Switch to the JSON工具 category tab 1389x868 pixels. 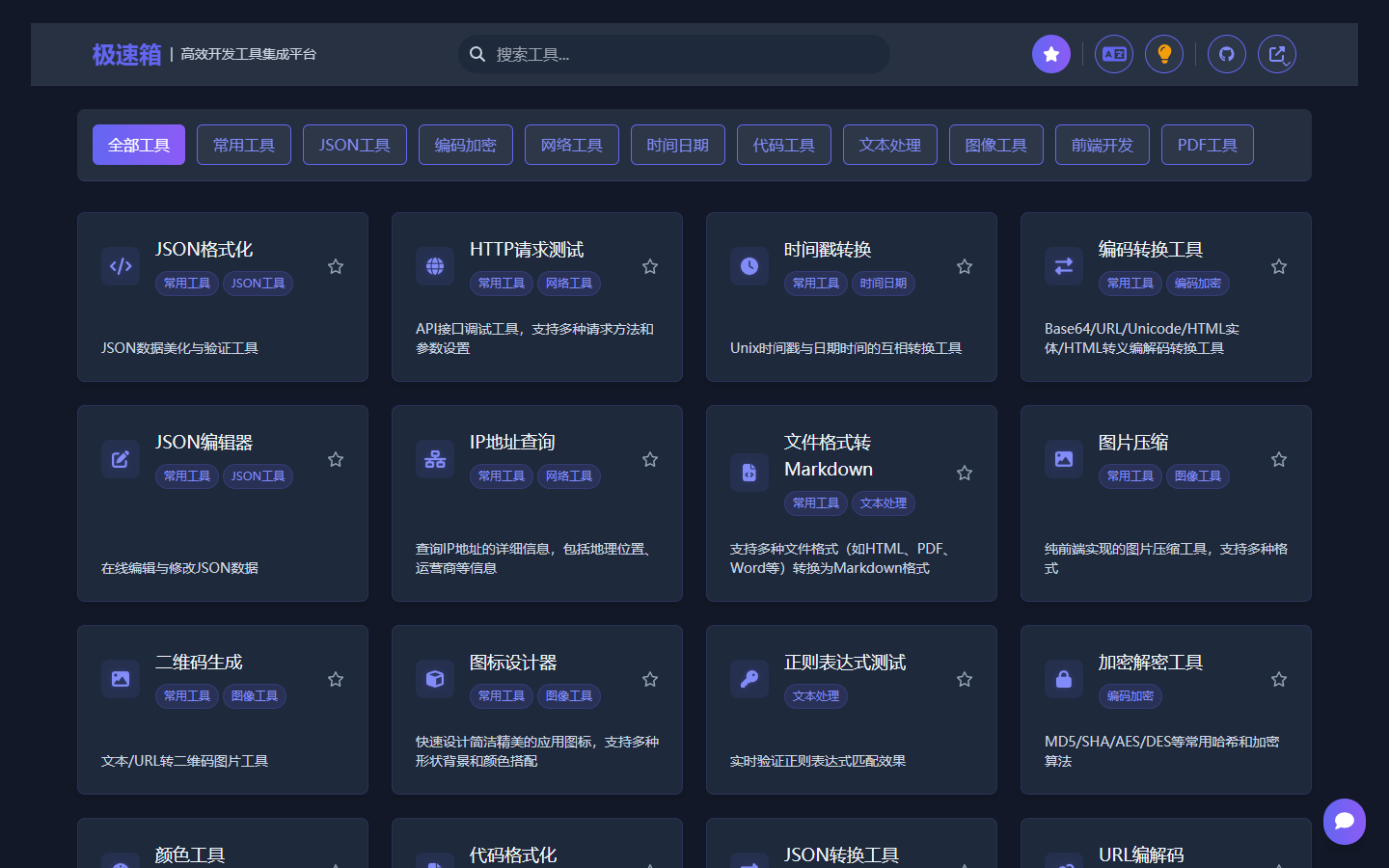(x=355, y=145)
